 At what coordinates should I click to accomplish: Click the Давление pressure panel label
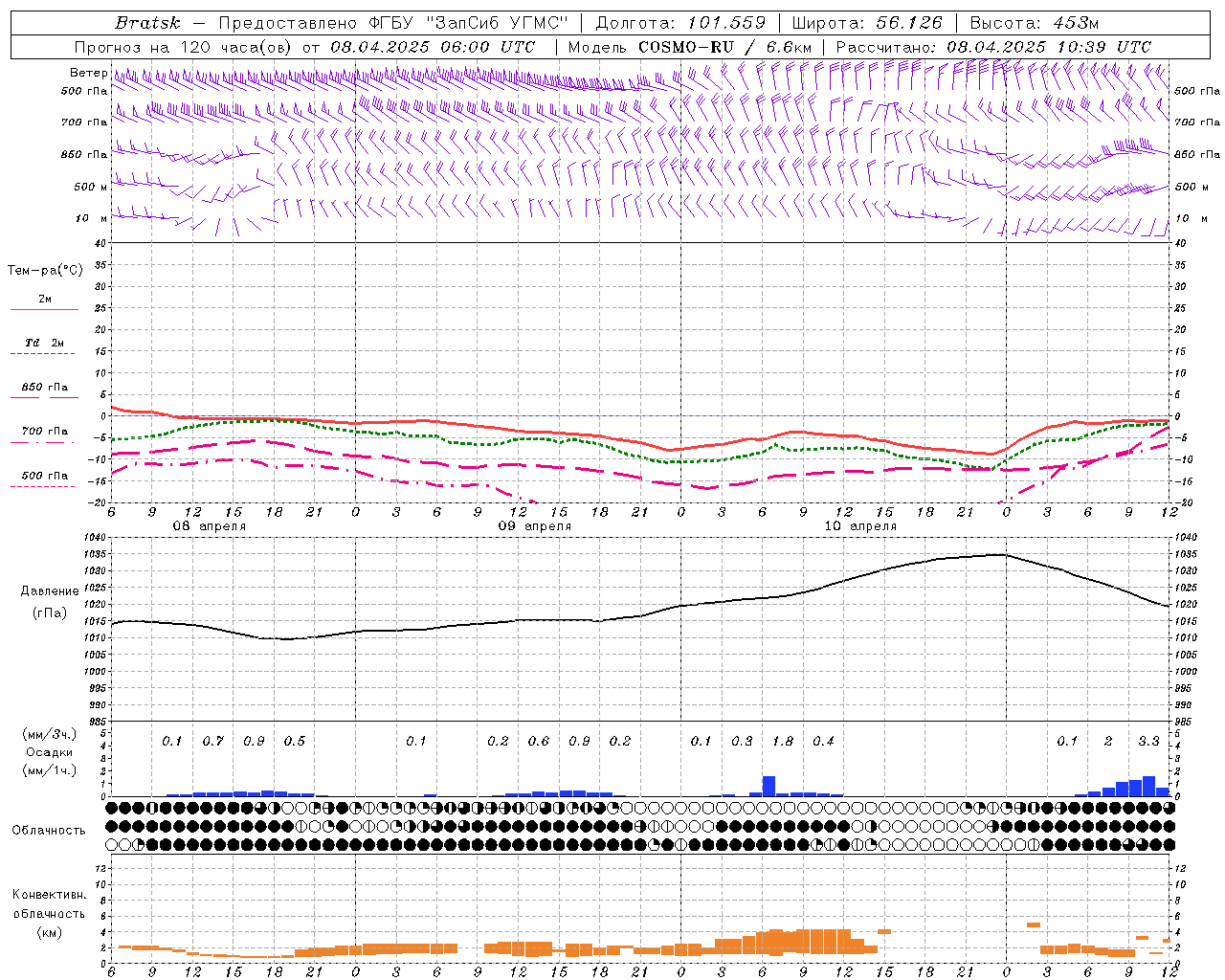pyautogui.click(x=50, y=591)
